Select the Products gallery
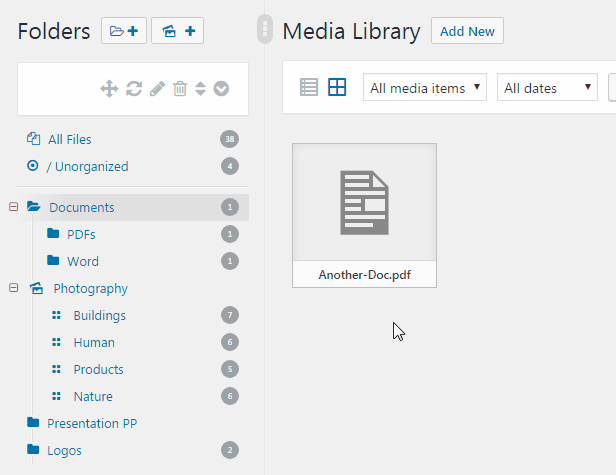616x475 pixels. pyautogui.click(x=99, y=369)
